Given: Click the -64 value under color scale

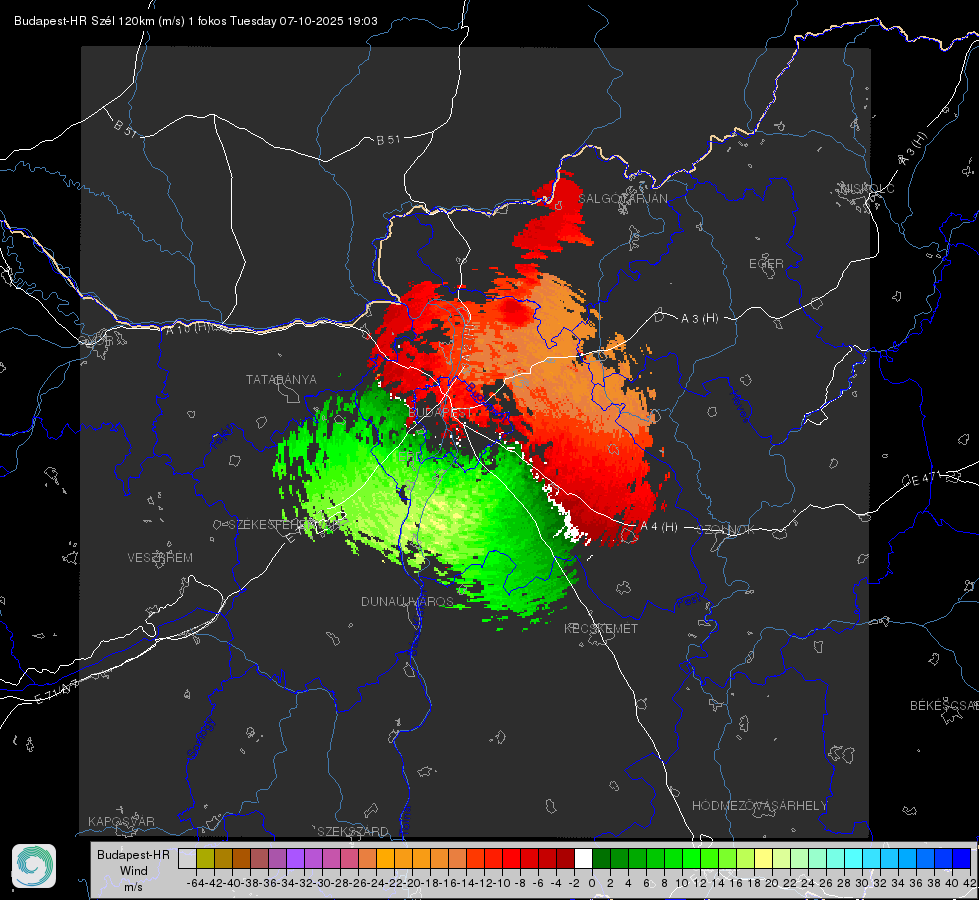Looking at the screenshot, I should point(196,883).
